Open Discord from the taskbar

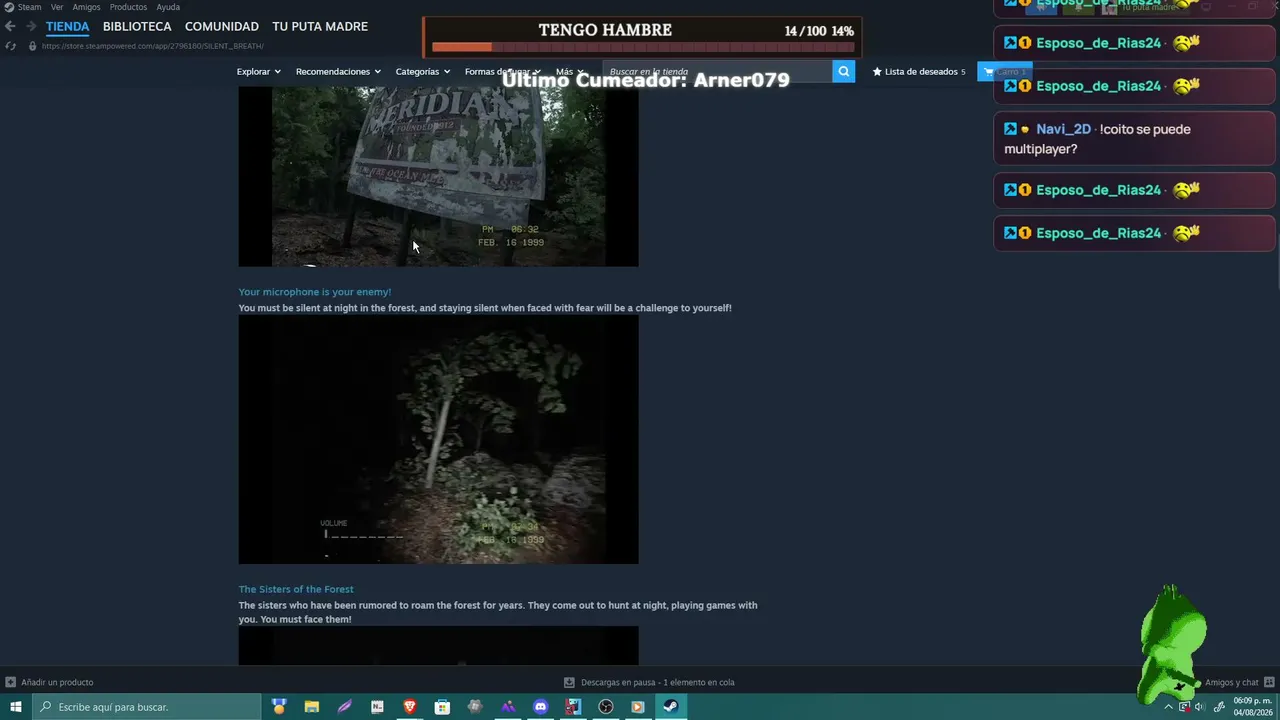pyautogui.click(x=541, y=707)
